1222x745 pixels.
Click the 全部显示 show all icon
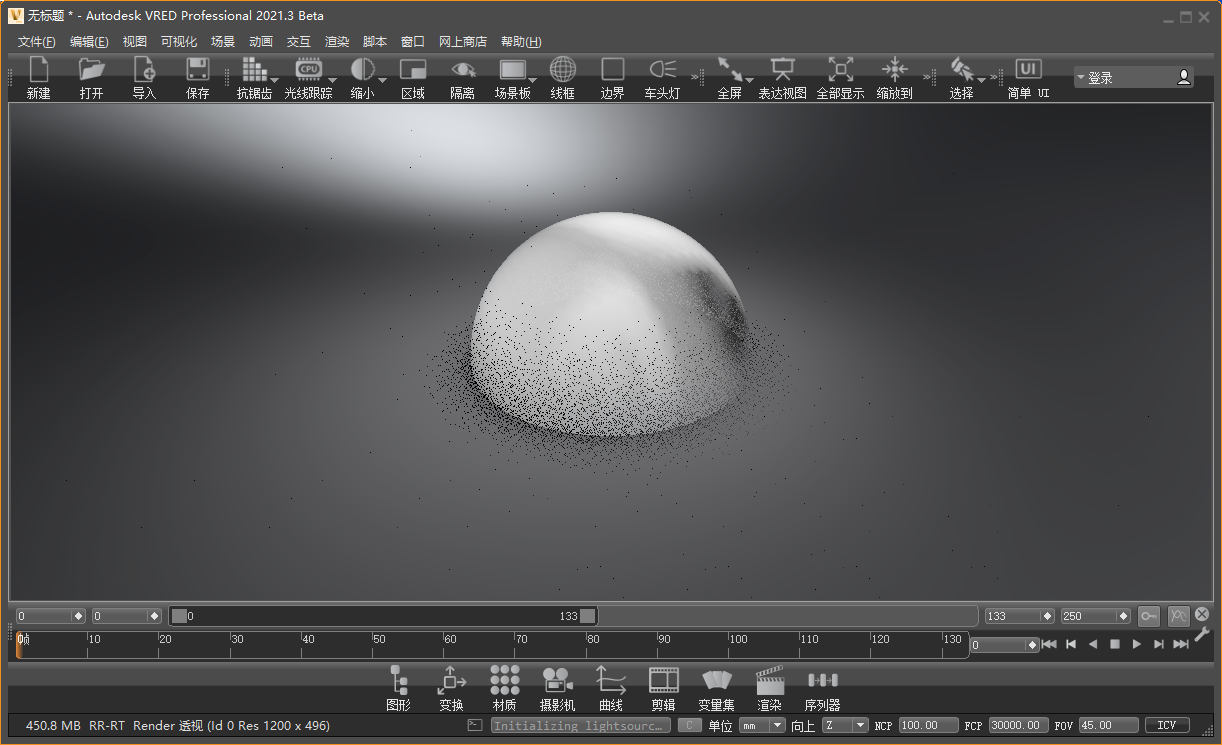tap(840, 70)
